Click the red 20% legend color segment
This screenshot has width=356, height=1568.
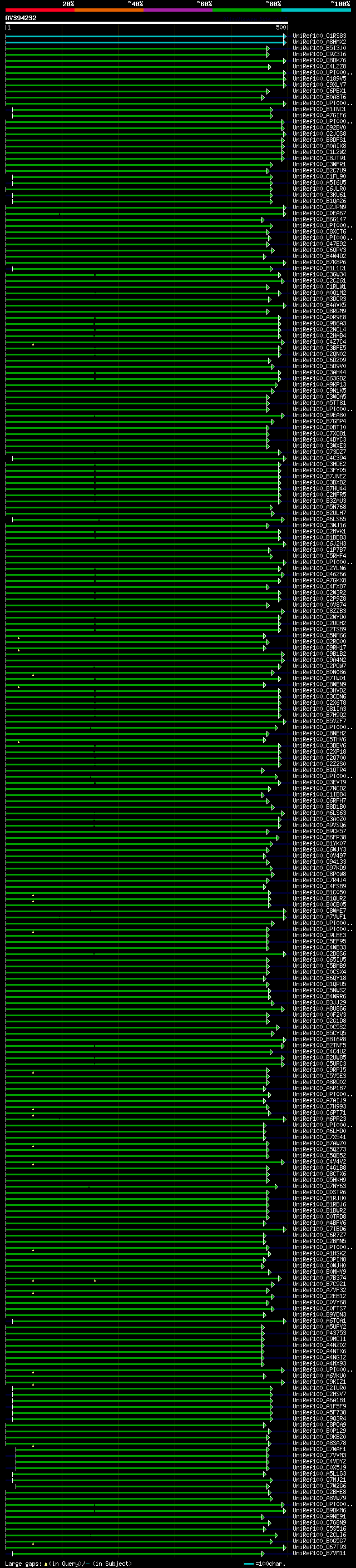40,10
